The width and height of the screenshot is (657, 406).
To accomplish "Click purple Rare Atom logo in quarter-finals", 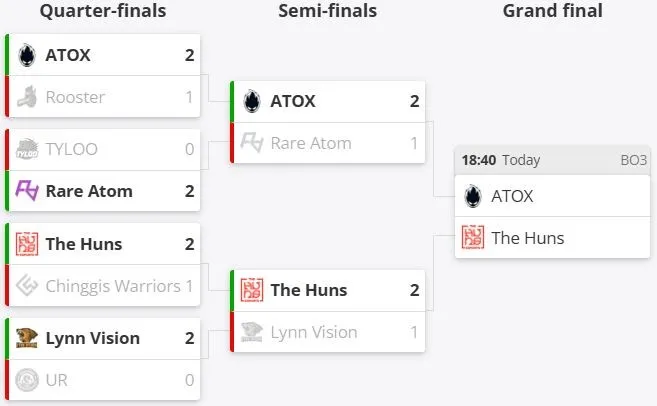I will coord(27,191).
